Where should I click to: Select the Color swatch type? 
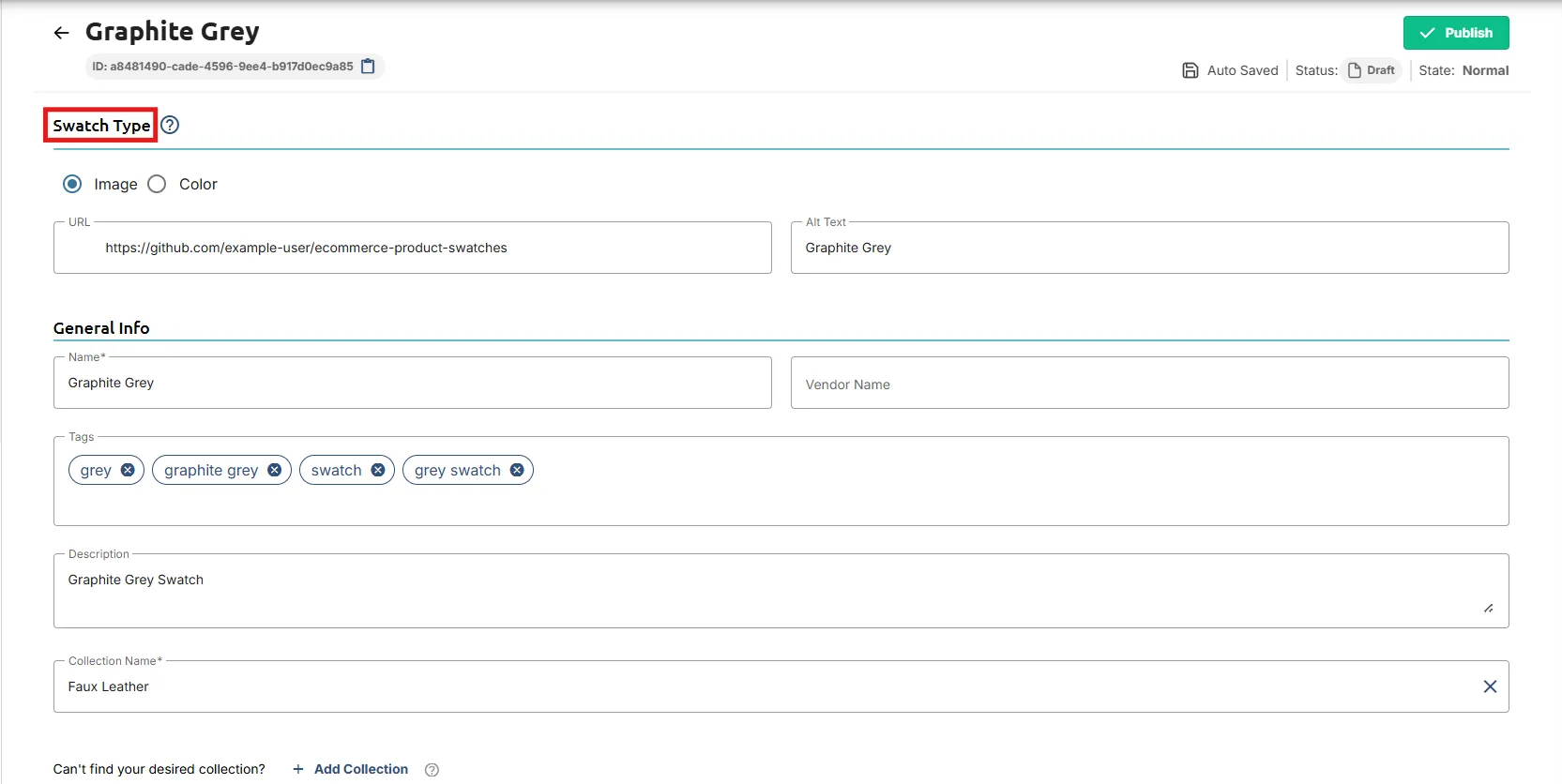[x=157, y=184]
